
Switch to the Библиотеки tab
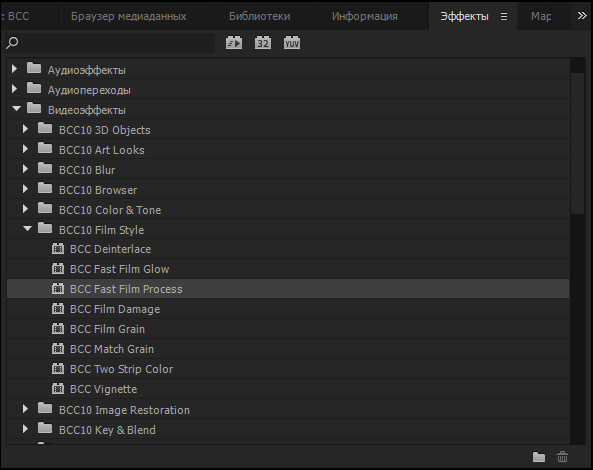click(259, 16)
